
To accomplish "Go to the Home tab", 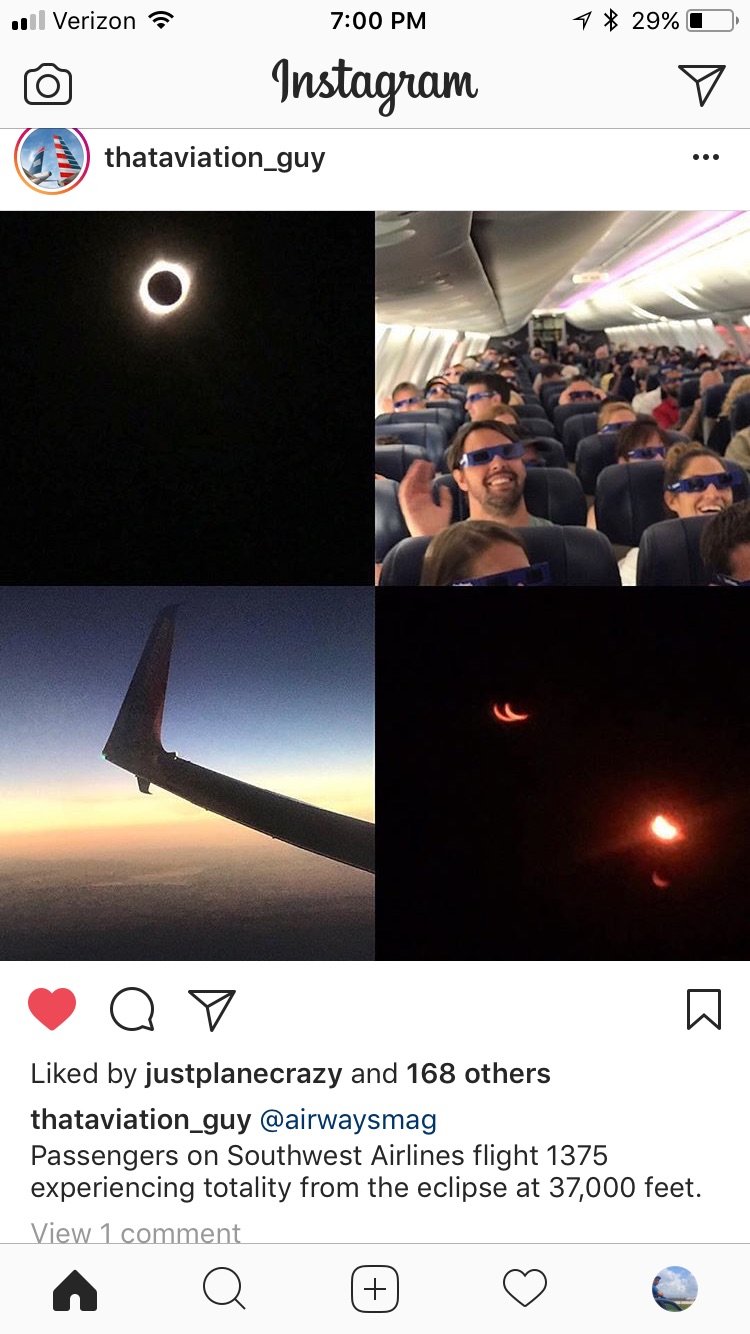I will (x=75, y=1289).
